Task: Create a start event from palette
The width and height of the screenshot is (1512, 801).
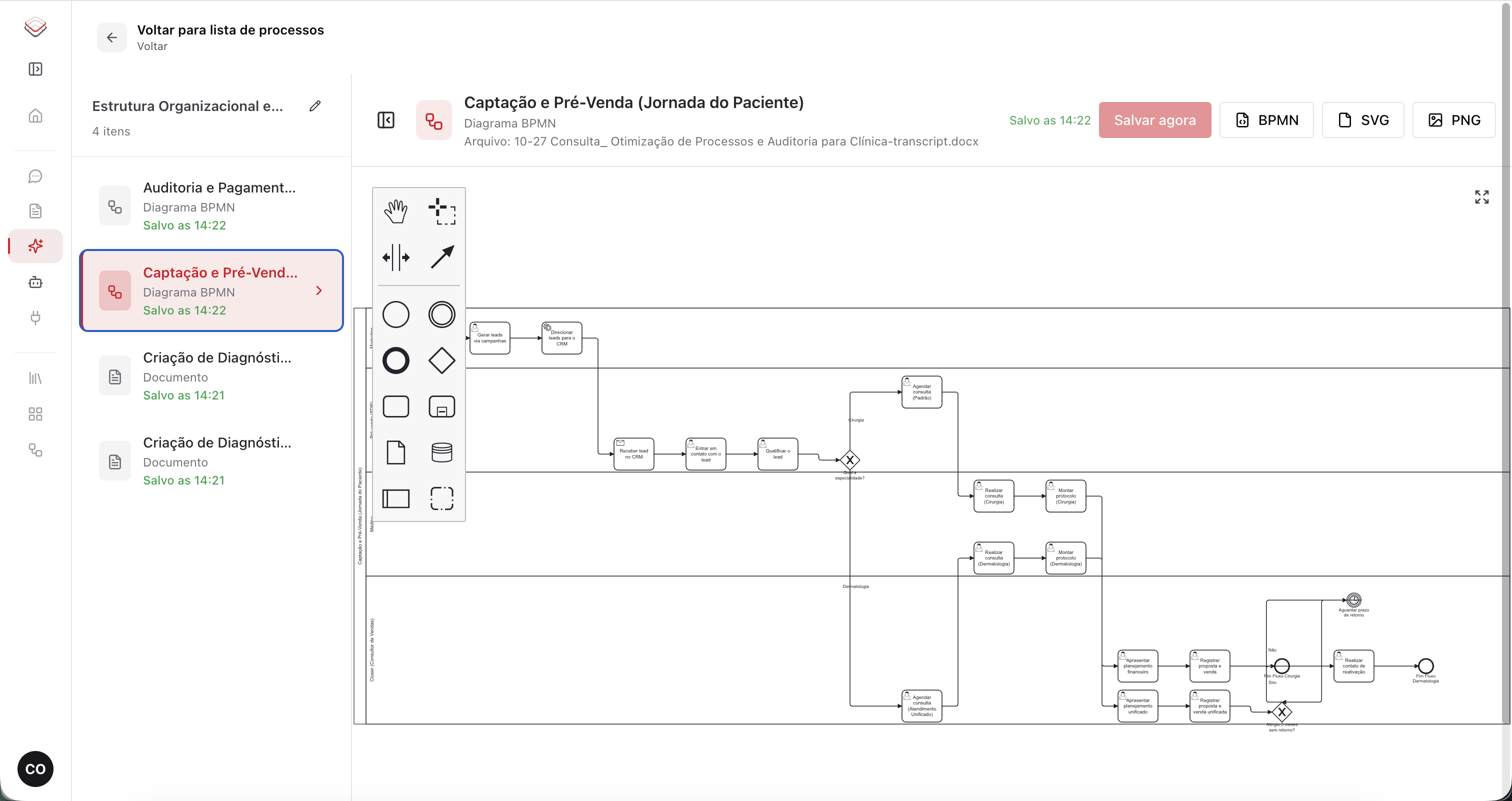Action: tap(395, 314)
